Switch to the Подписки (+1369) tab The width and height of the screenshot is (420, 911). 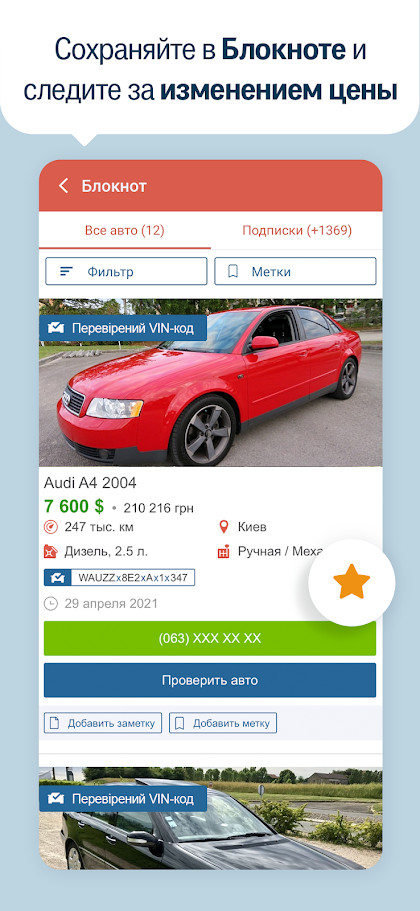[x=297, y=231]
